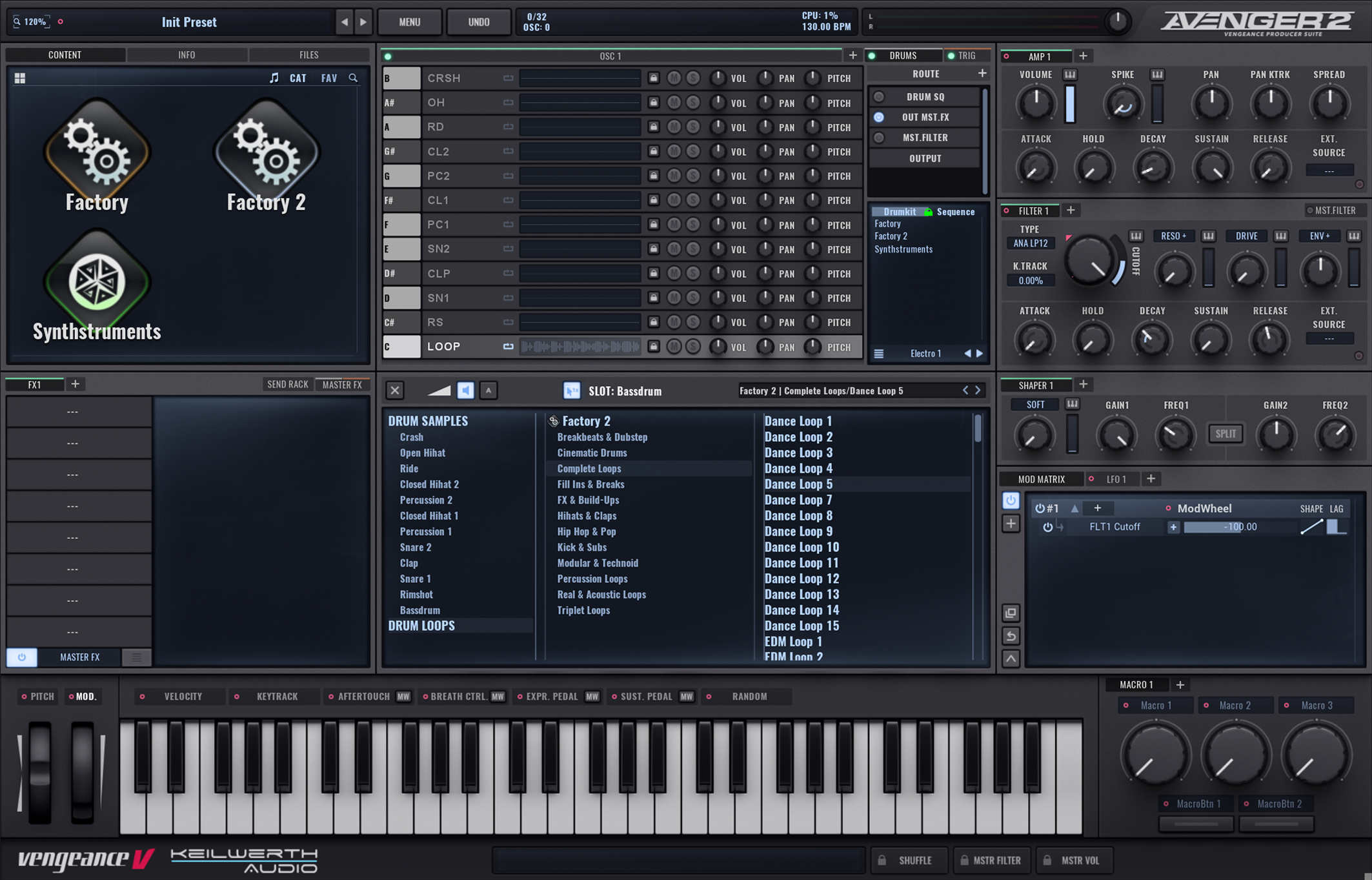Click the AMP volume level bar
The width and height of the screenshot is (1372, 880).
pos(1070,103)
